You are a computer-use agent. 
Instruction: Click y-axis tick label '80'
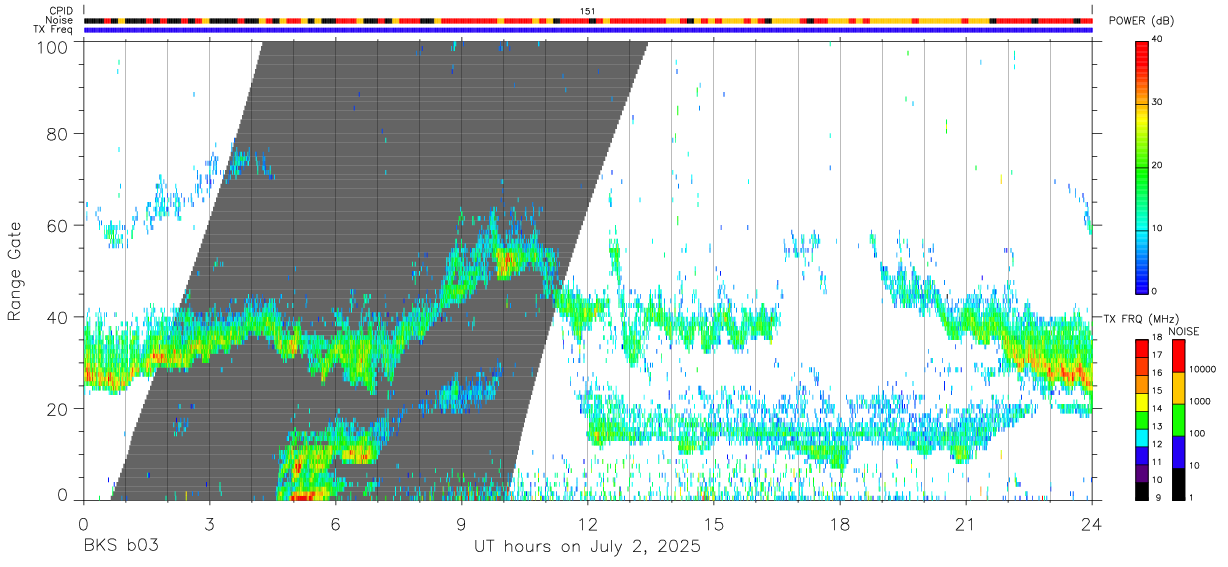tap(59, 134)
